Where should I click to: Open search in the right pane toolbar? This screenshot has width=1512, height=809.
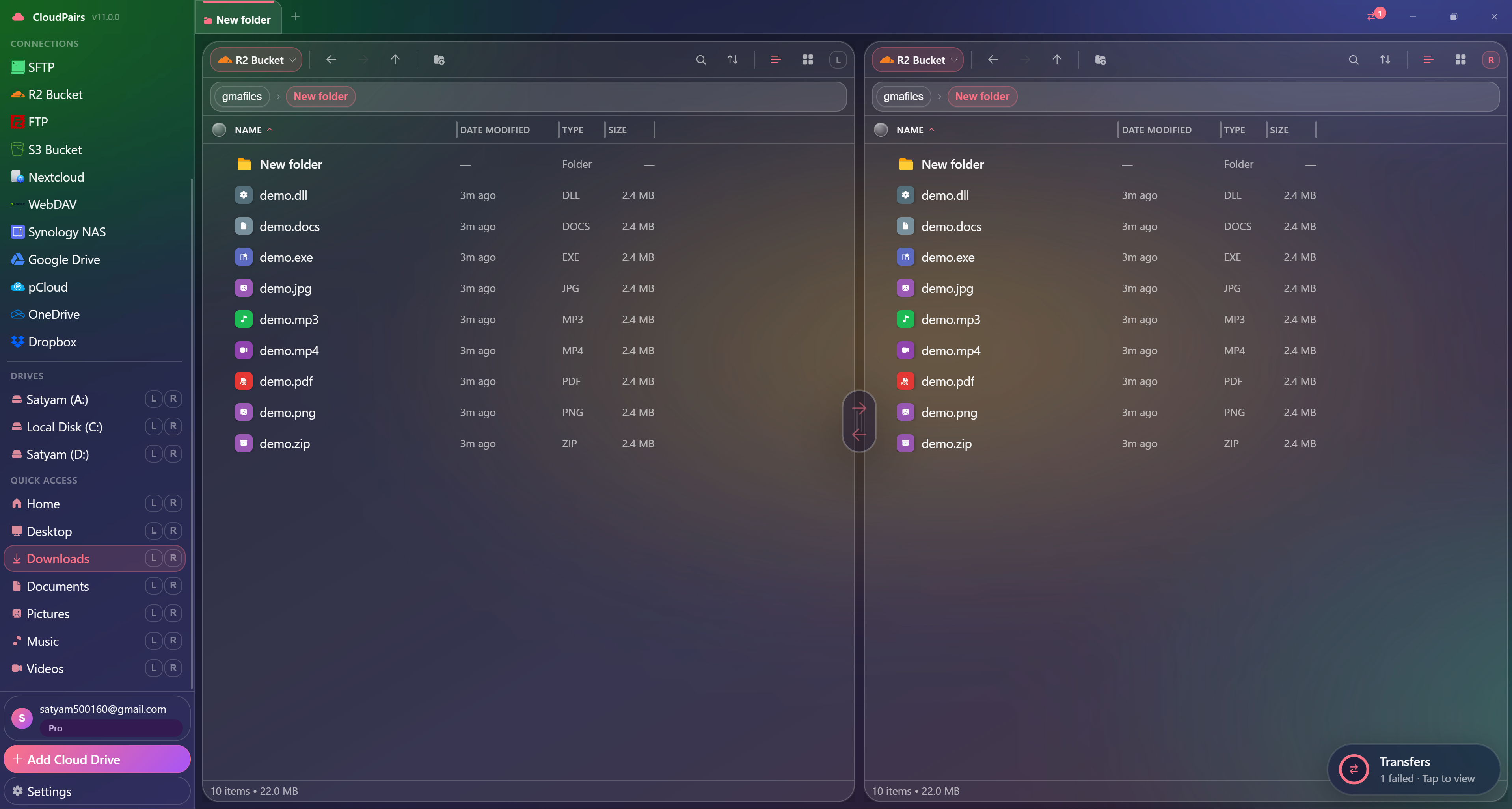tap(1354, 60)
